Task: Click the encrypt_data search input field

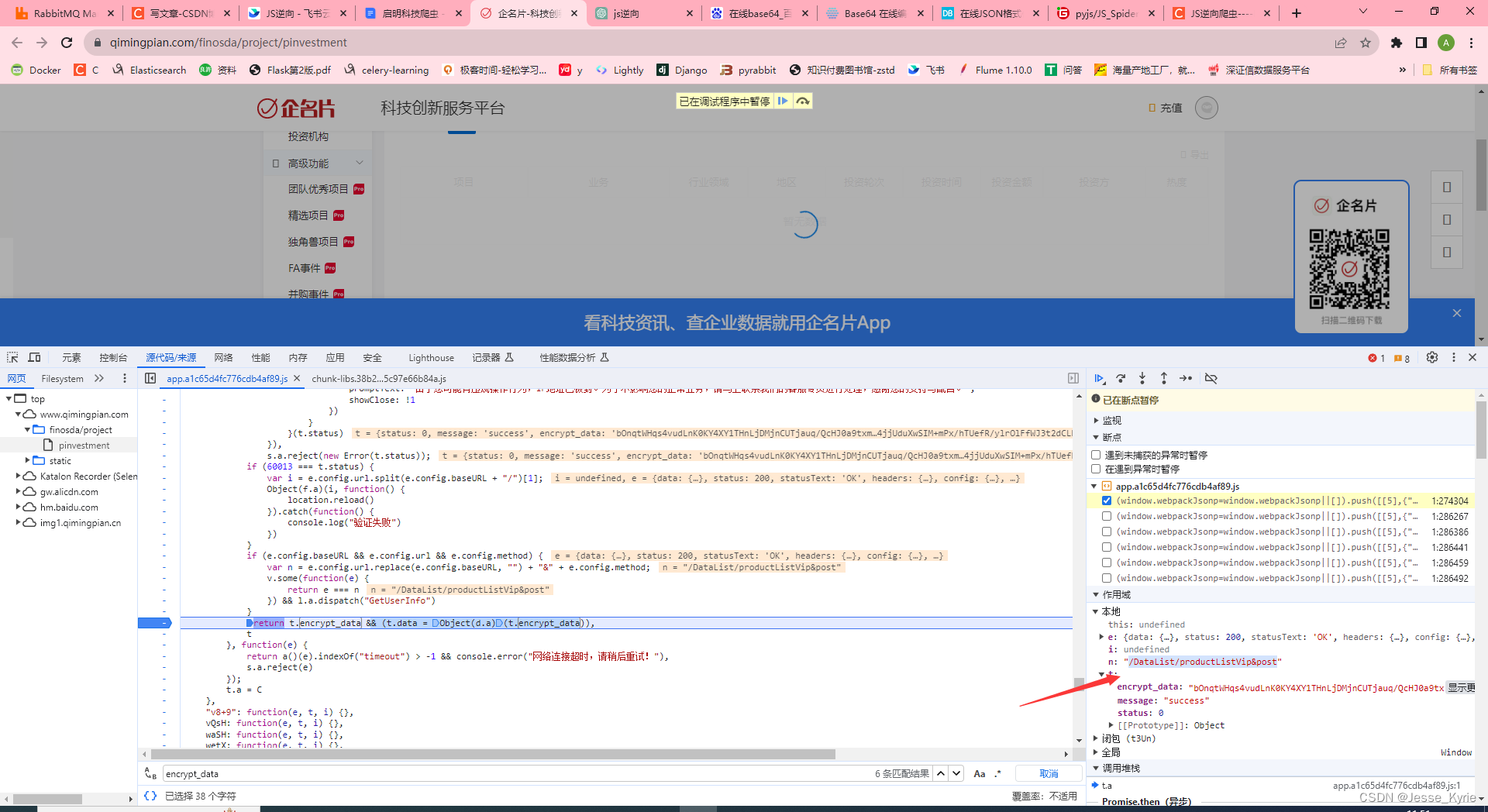Action: click(515, 773)
